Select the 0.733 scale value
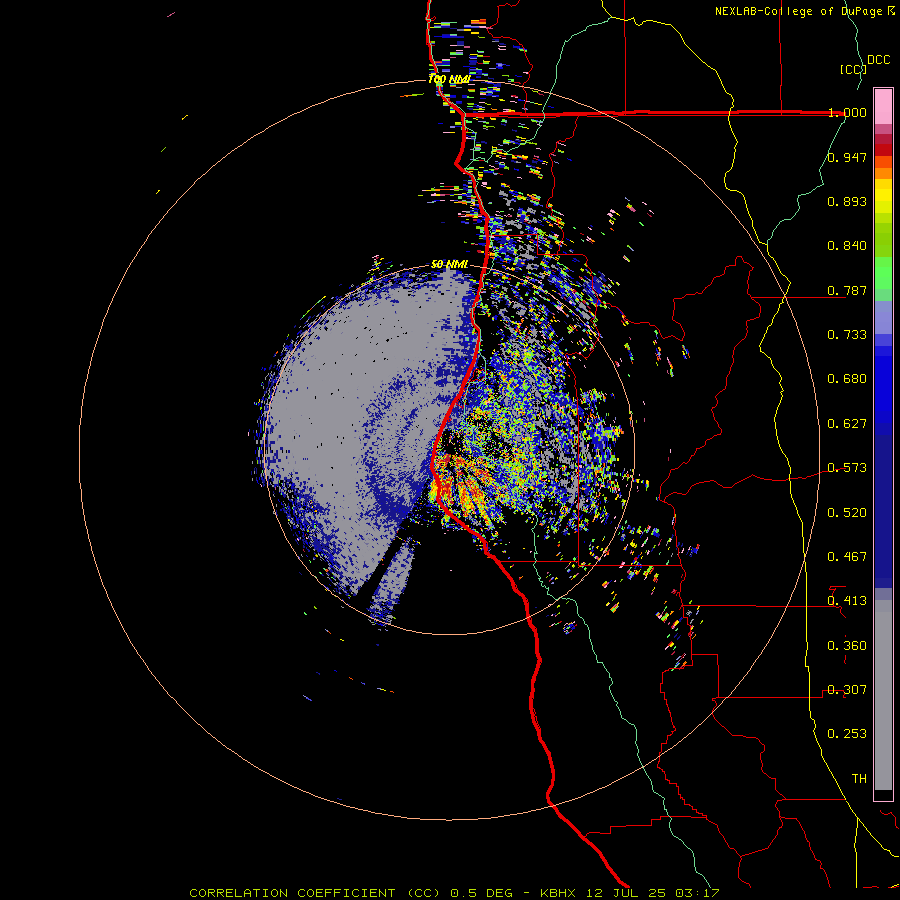This screenshot has width=900, height=900. (847, 335)
